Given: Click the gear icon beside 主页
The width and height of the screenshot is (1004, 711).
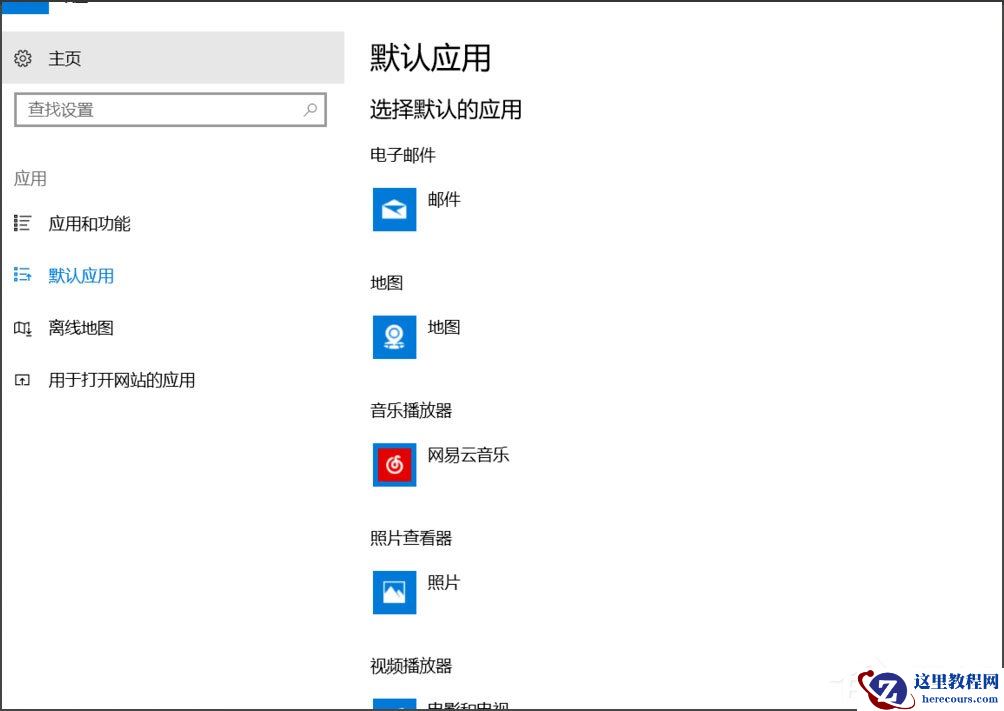Looking at the screenshot, I should (x=22, y=59).
